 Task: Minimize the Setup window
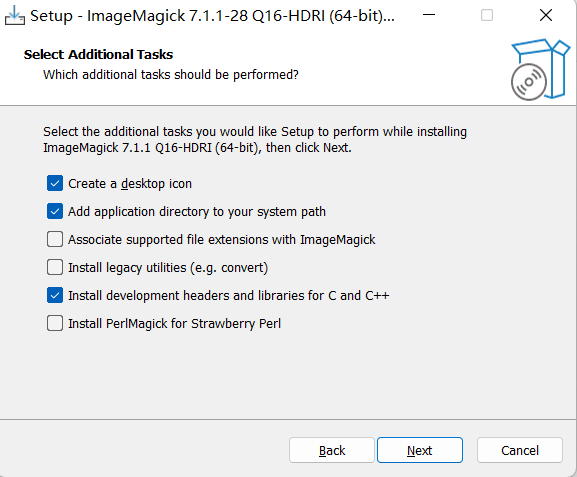point(429,15)
